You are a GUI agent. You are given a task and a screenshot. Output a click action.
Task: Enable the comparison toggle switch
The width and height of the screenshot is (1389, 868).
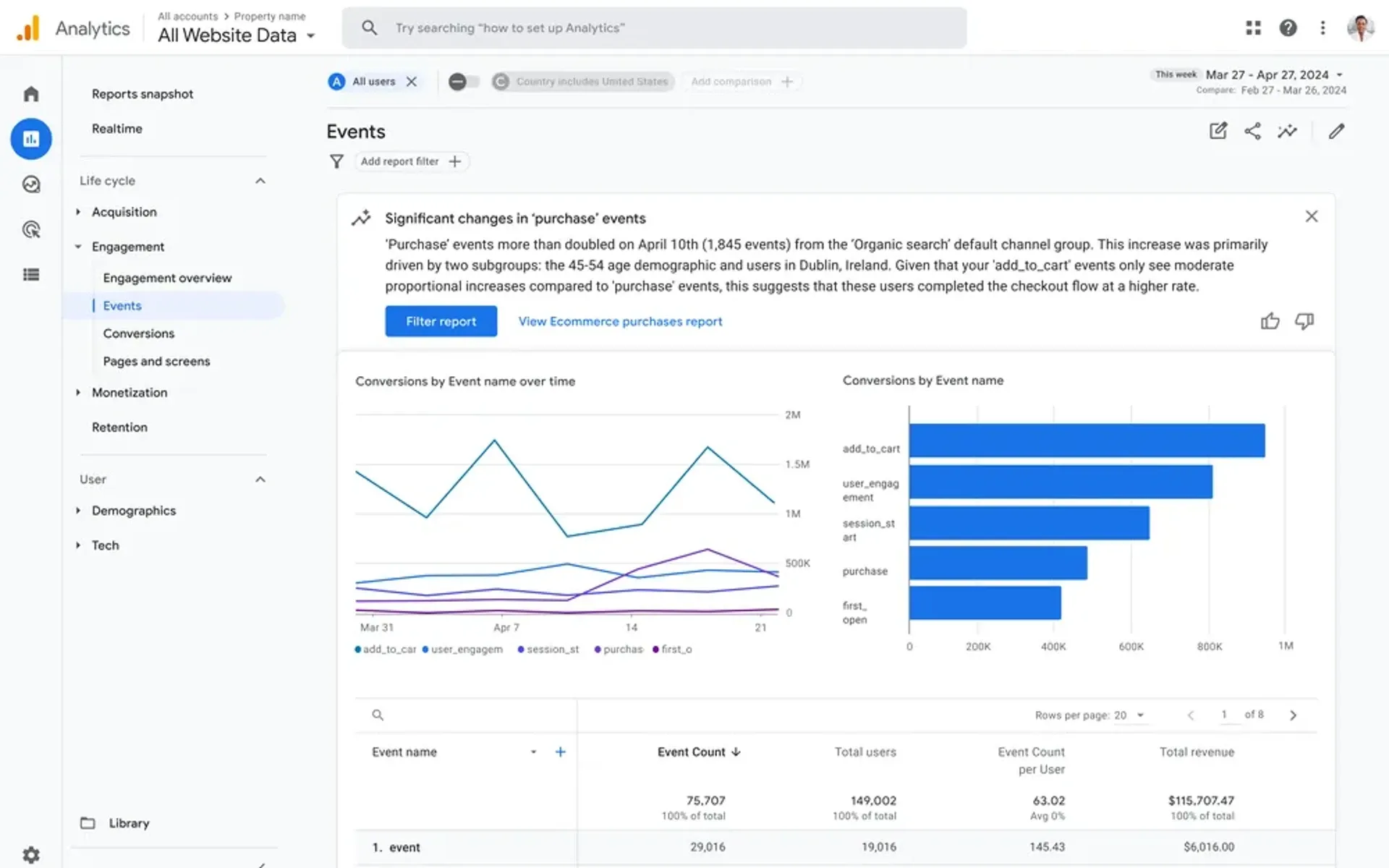(x=463, y=81)
